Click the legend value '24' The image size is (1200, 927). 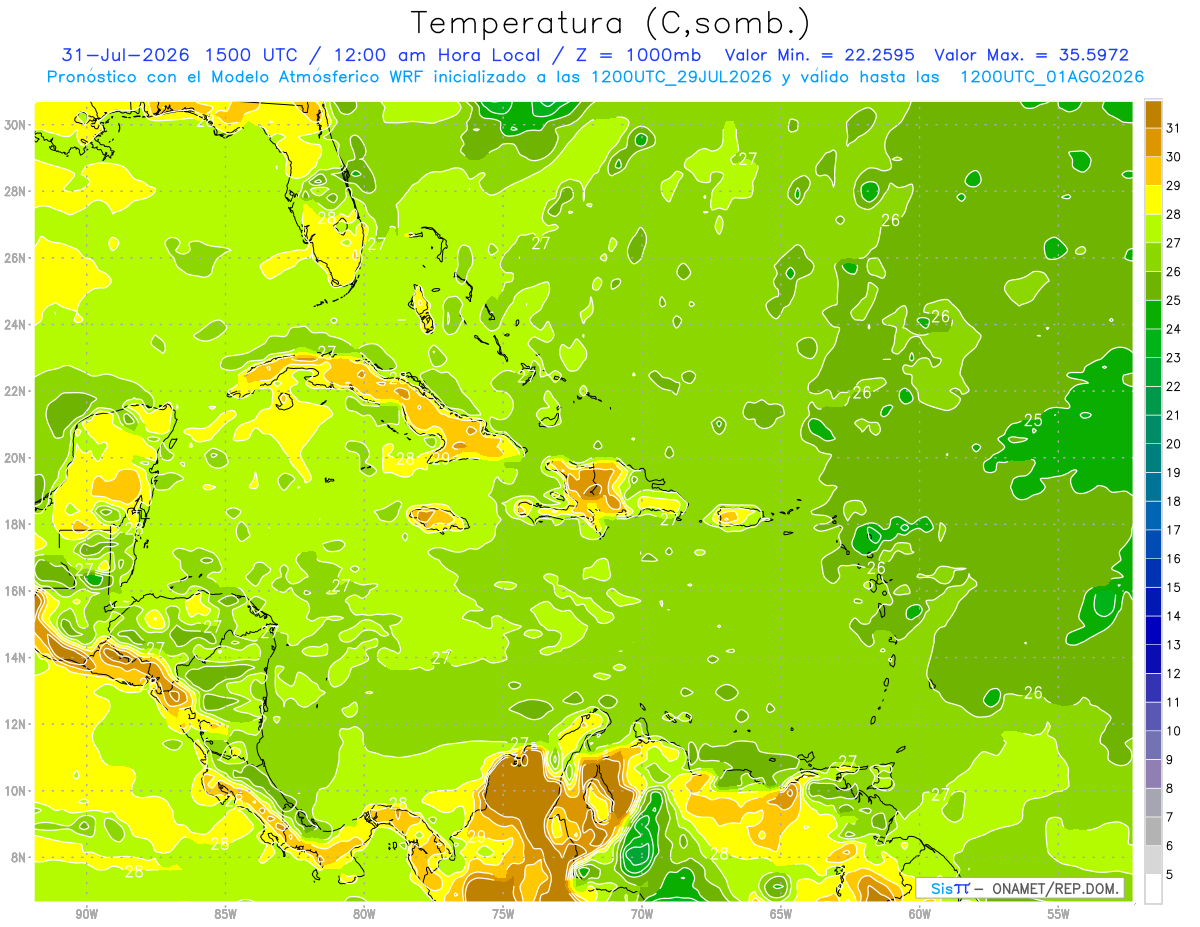click(x=1173, y=329)
